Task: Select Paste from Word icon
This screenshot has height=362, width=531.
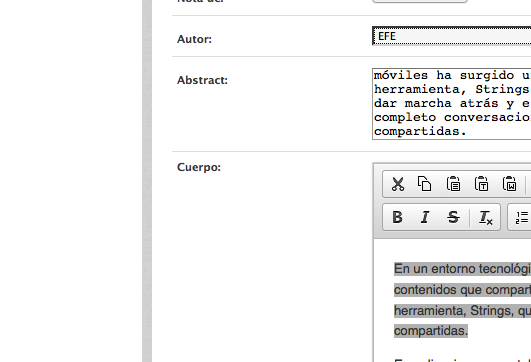Action: (509, 184)
